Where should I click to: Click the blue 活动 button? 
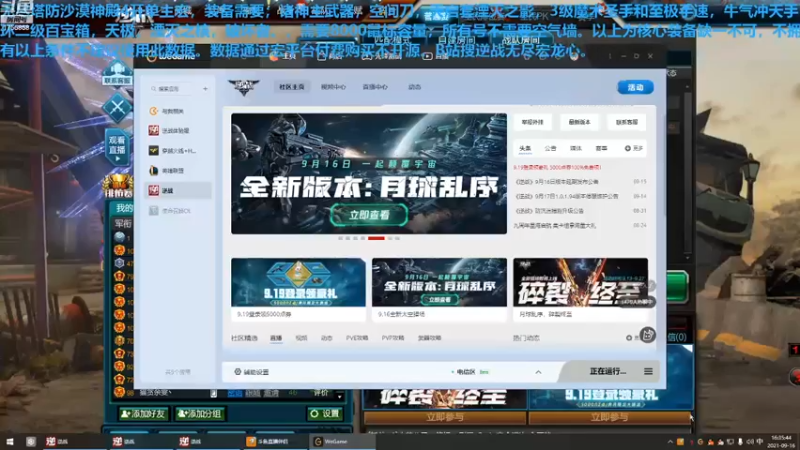click(x=635, y=87)
